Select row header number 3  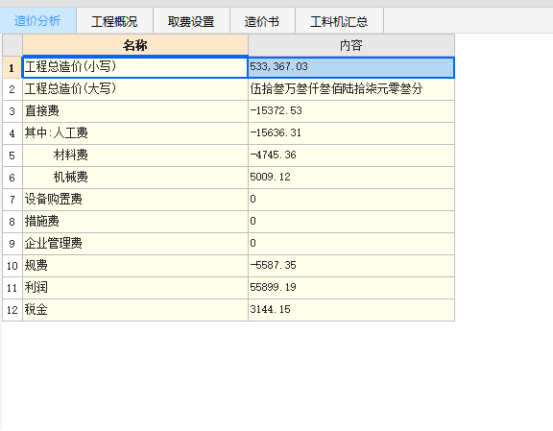tap(12, 111)
